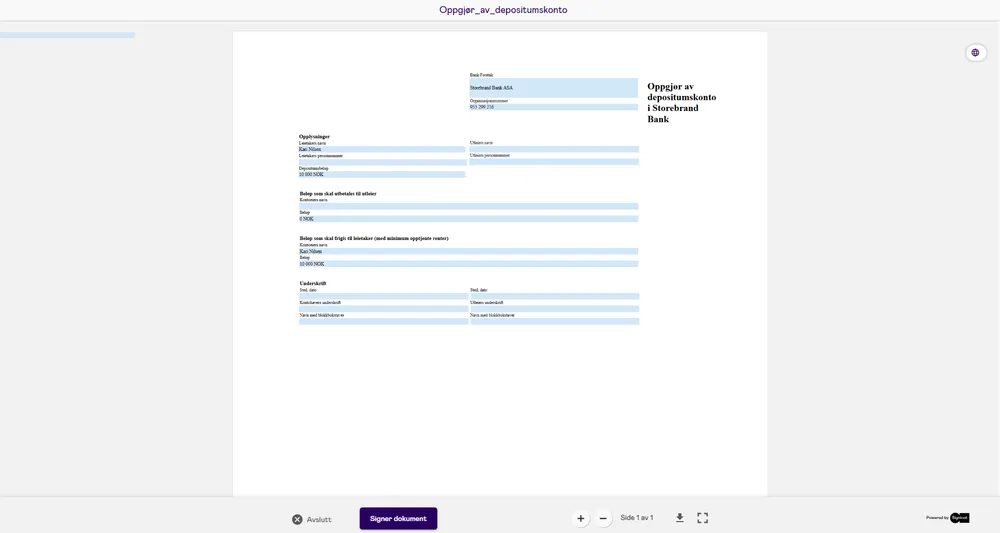The image size is (1000, 533).
Task: Zoom in with the plus button
Action: 580,518
